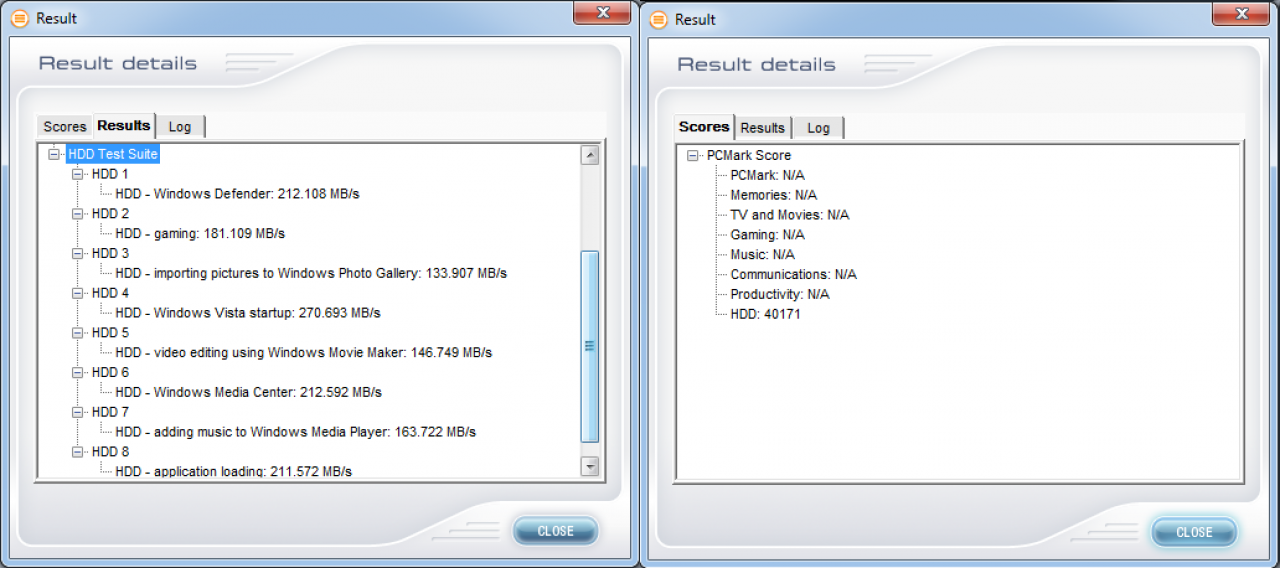Select the HDD 7 tree item
Viewport: 1280px width, 568px height.
pyautogui.click(x=110, y=412)
